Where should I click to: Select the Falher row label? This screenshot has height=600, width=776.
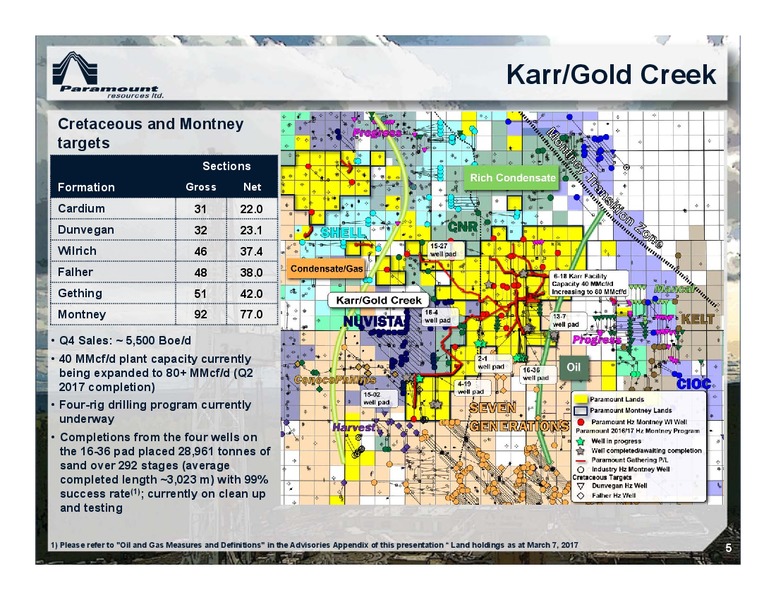tap(75, 272)
